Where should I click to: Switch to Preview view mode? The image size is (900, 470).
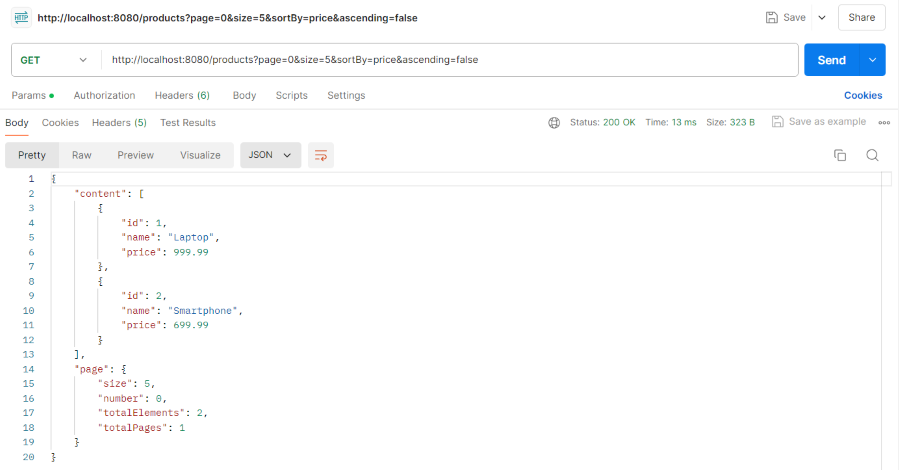[x=135, y=155]
